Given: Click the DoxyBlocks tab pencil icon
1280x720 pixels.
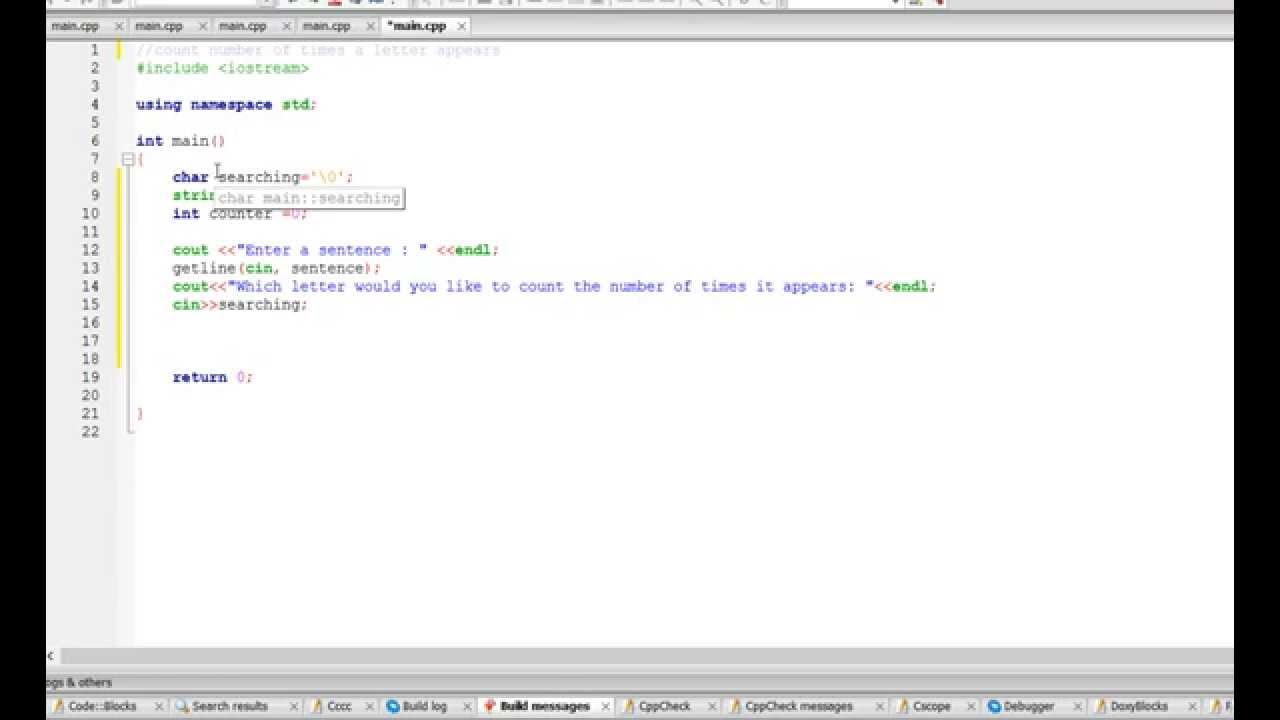Looking at the screenshot, I should coord(1099,706).
